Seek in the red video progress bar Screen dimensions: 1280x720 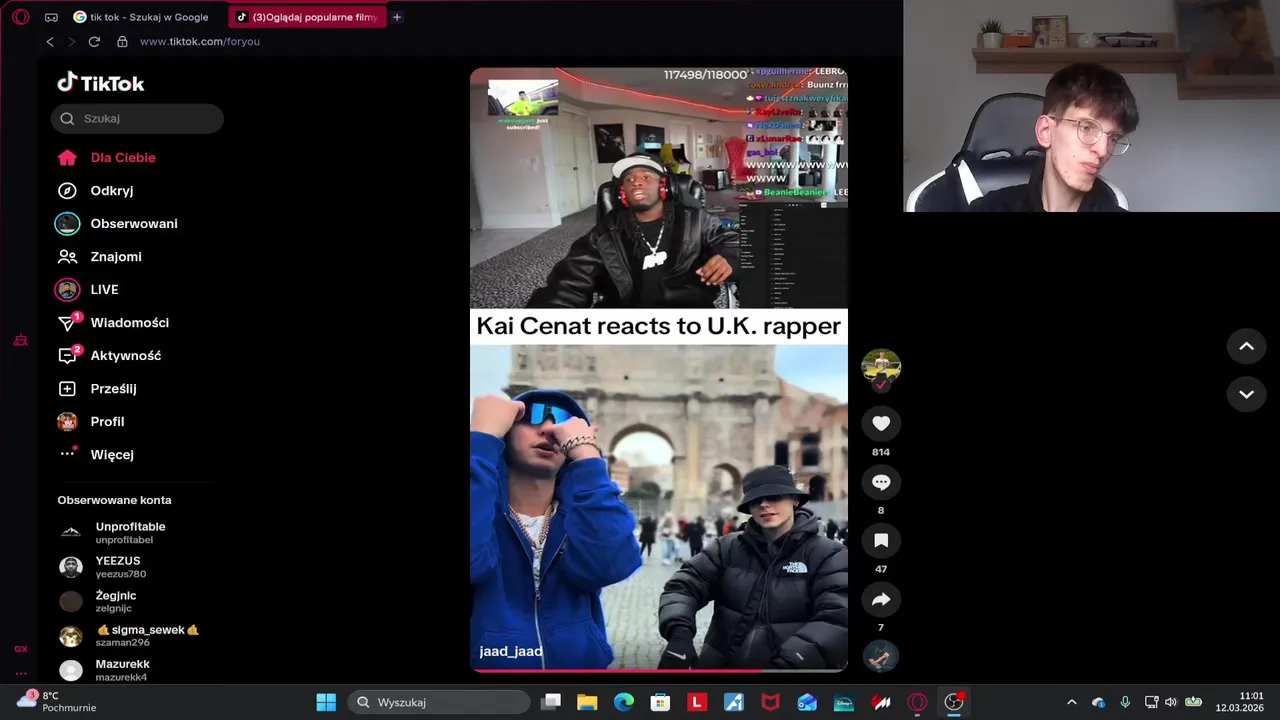(x=659, y=670)
